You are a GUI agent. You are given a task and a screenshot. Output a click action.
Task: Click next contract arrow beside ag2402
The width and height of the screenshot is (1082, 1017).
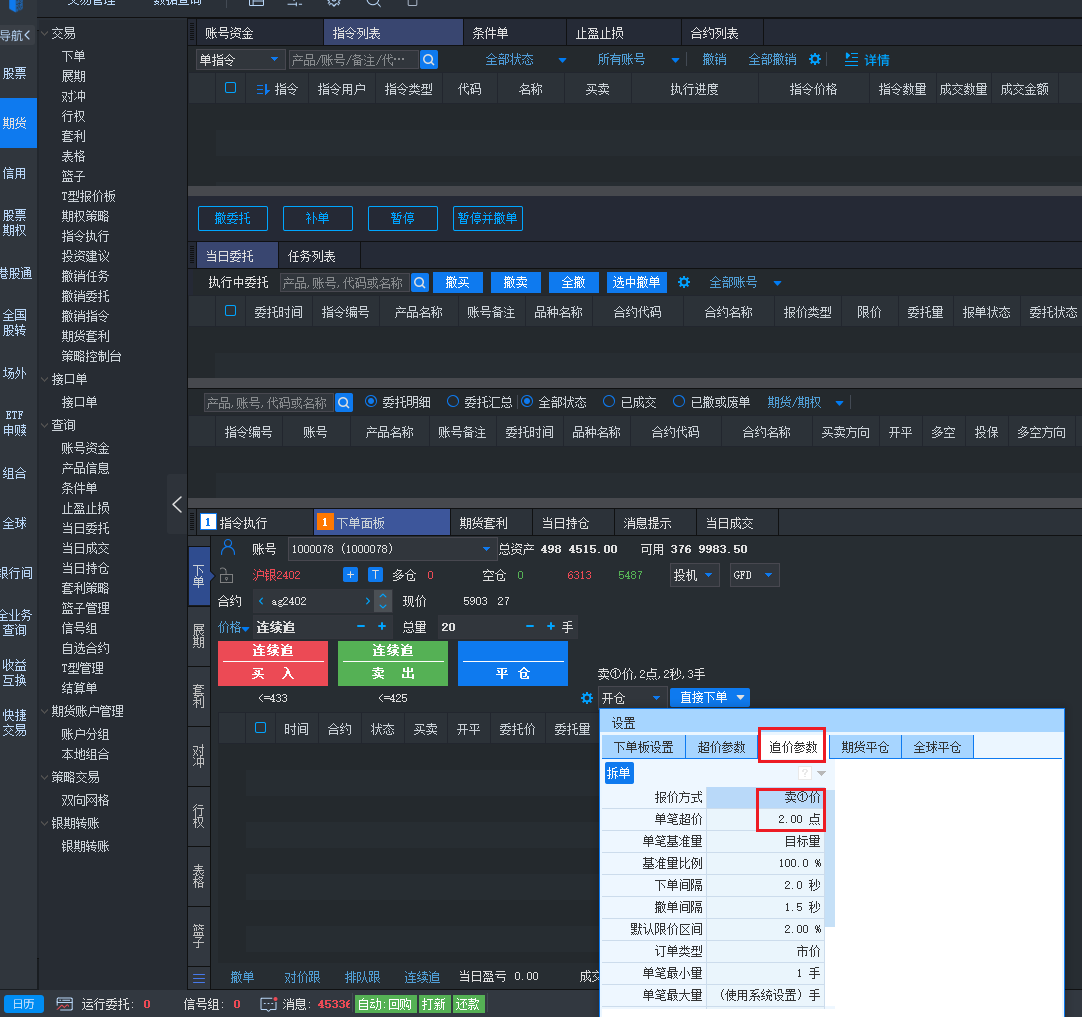368,601
